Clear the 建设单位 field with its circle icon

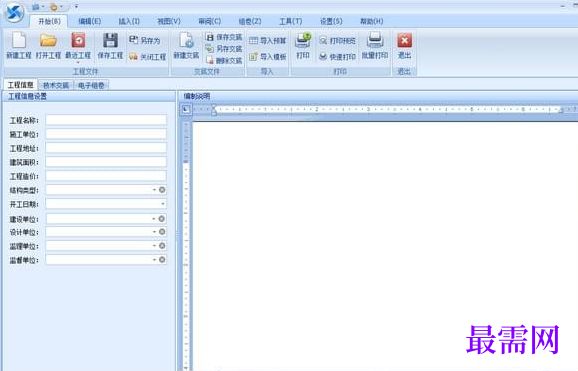tap(161, 219)
